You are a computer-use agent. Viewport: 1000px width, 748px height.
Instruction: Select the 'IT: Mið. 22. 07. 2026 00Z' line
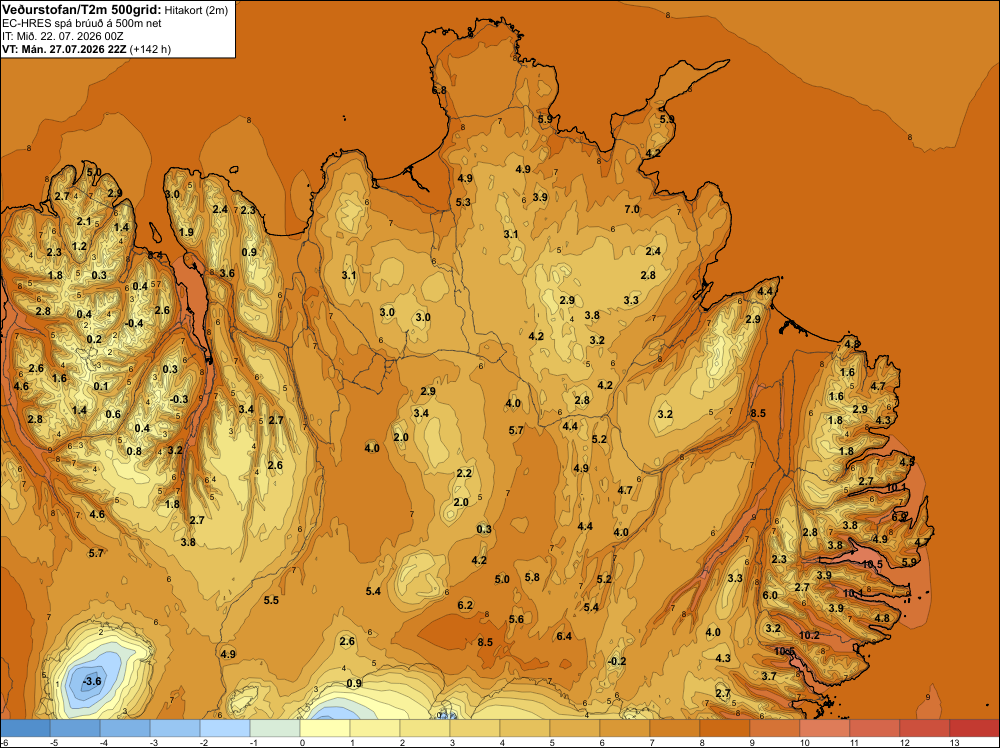click(x=62, y=36)
